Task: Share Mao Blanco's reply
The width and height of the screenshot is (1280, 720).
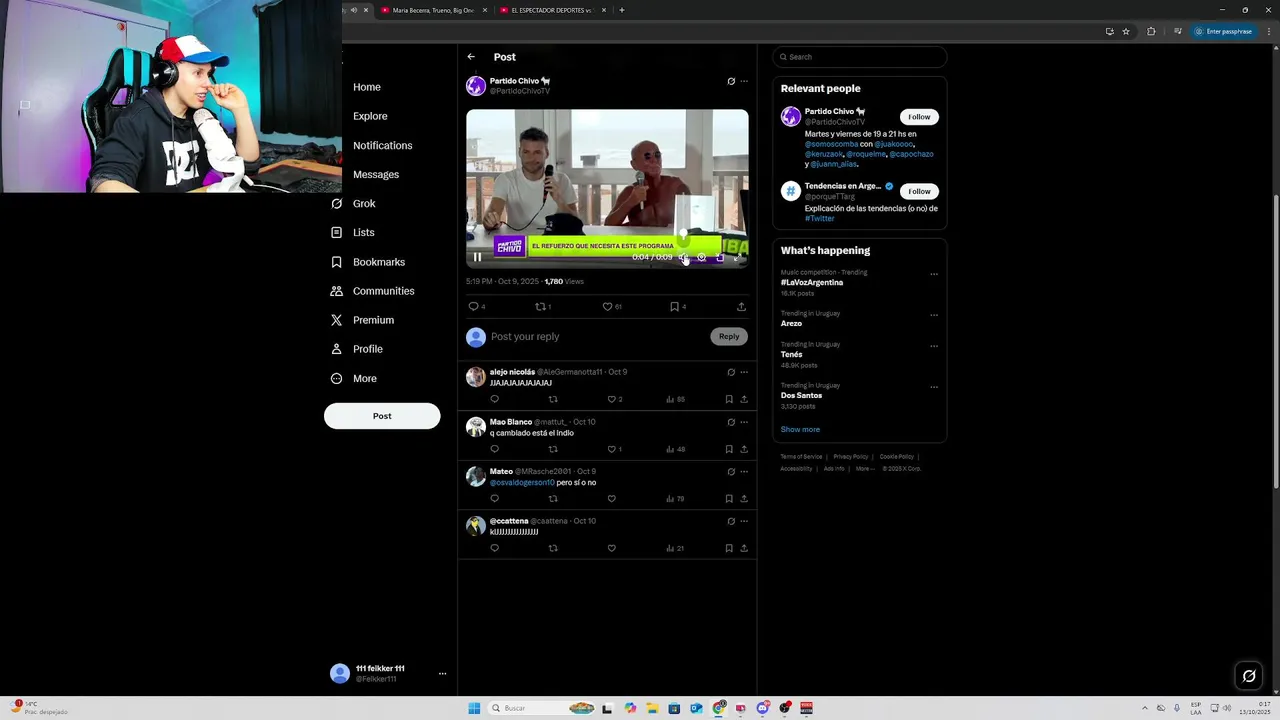Action: point(744,449)
